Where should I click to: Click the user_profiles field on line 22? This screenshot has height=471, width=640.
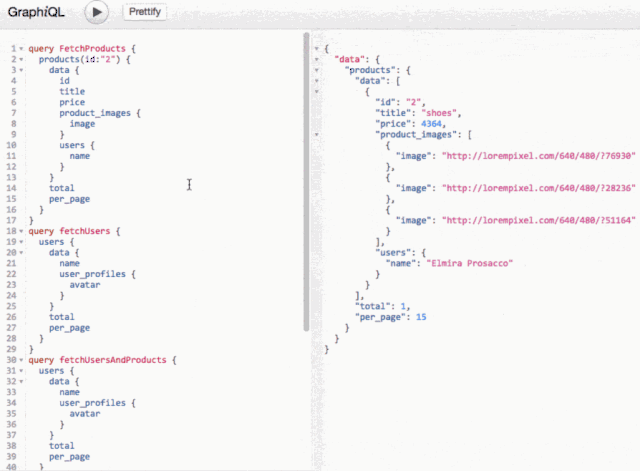tap(92, 274)
